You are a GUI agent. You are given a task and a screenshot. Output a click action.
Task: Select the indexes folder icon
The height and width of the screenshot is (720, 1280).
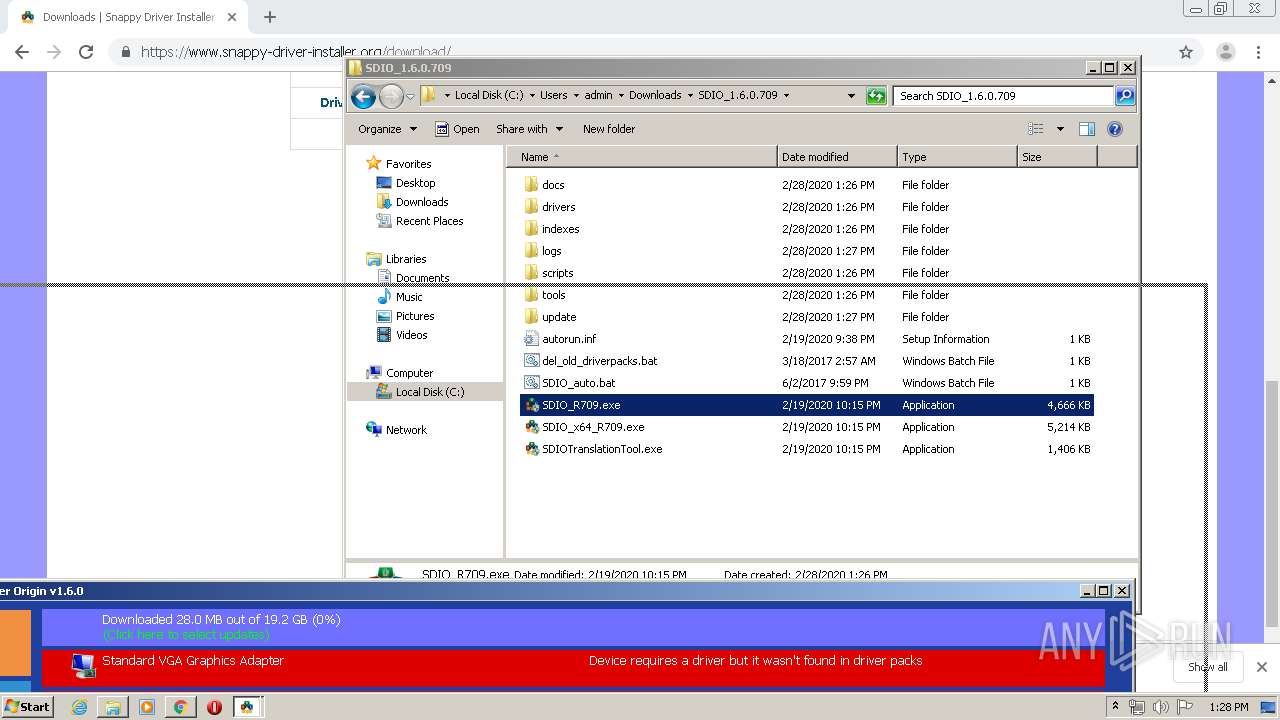[531, 229]
